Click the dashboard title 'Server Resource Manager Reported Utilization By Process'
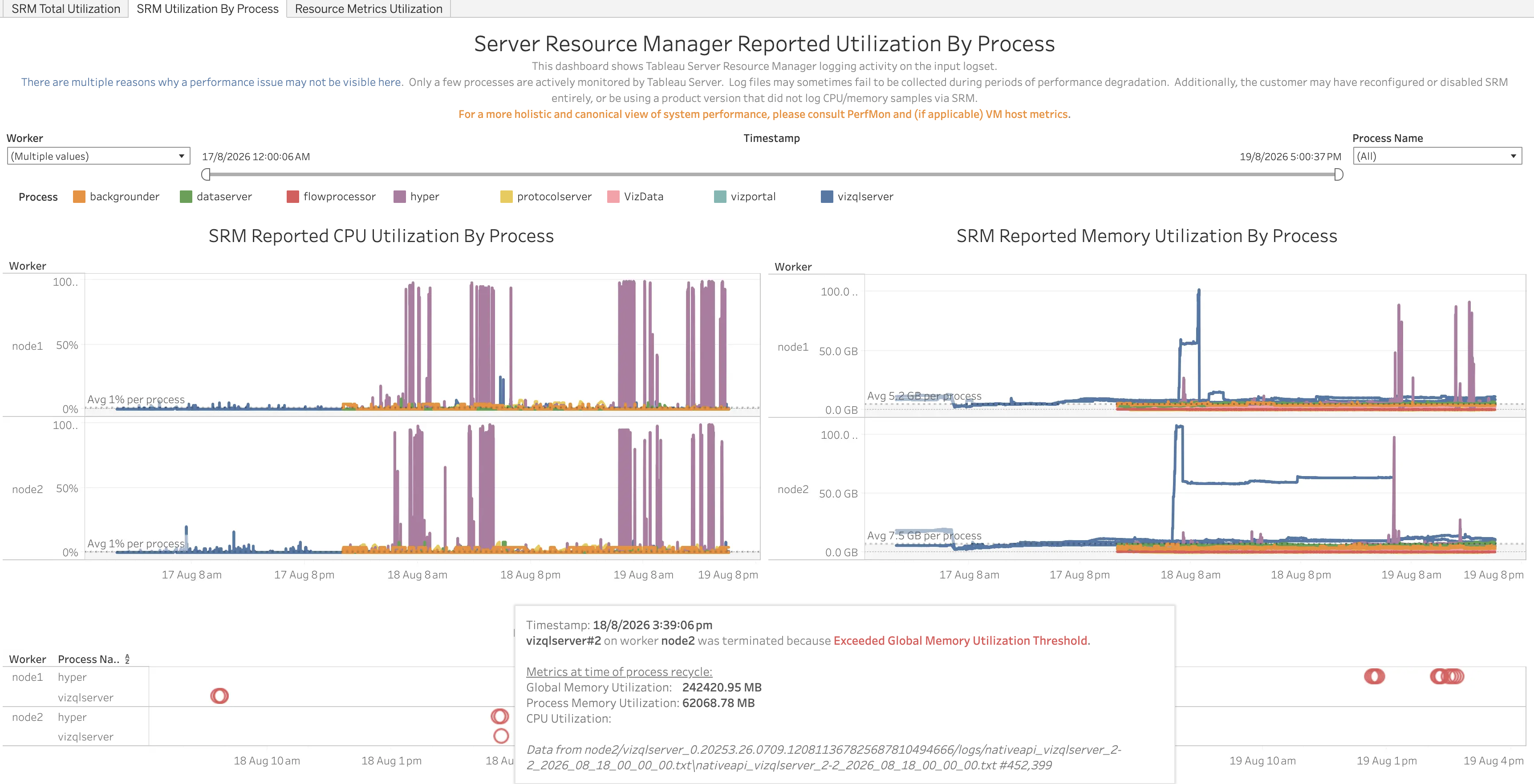Viewport: 1534px width, 784px height. (764, 44)
